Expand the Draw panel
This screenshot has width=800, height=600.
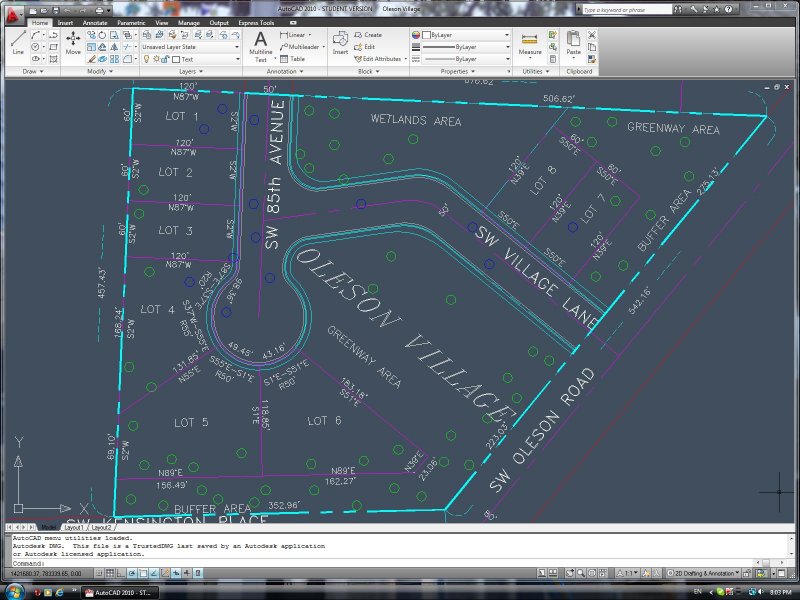tap(33, 71)
